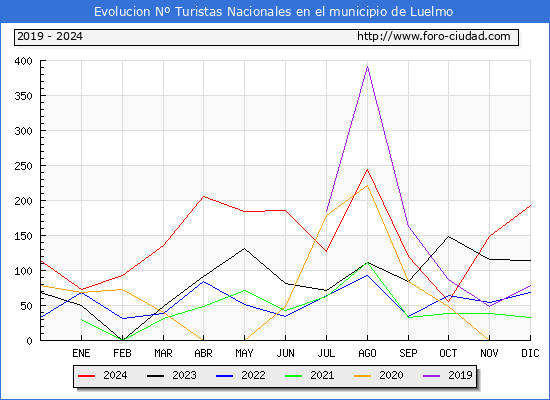Click the MAR month axis label
550x400 pixels.
(x=163, y=353)
